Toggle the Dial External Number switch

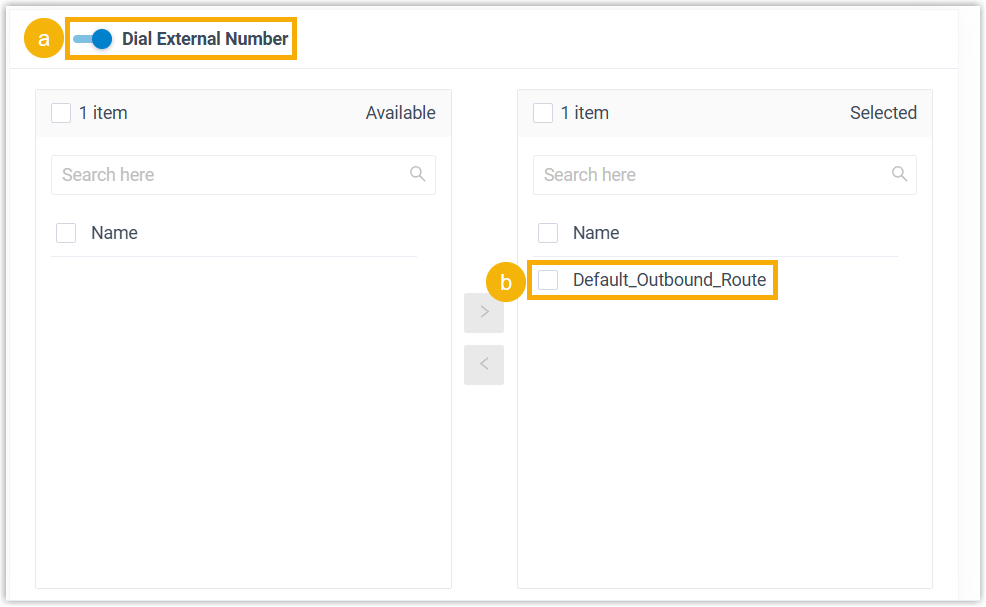coord(92,39)
